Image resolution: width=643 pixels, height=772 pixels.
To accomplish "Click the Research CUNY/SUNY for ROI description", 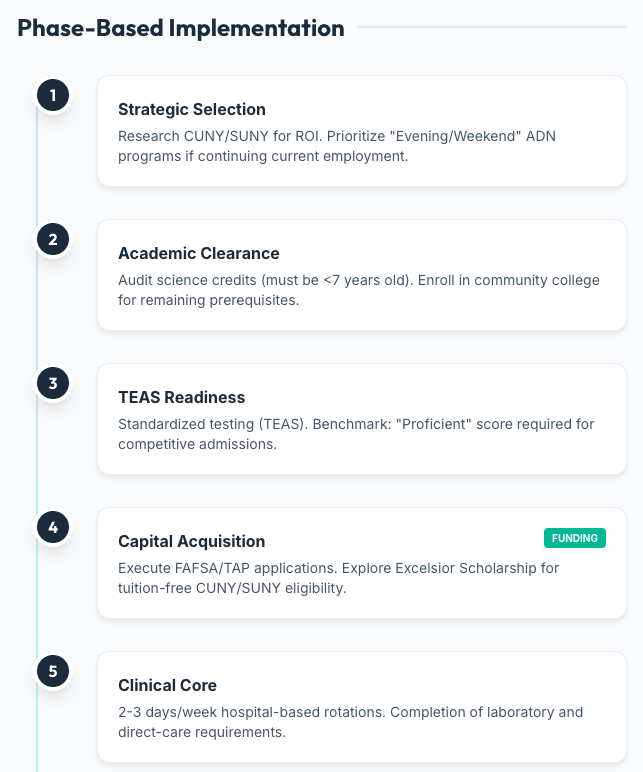I will click(x=337, y=146).
